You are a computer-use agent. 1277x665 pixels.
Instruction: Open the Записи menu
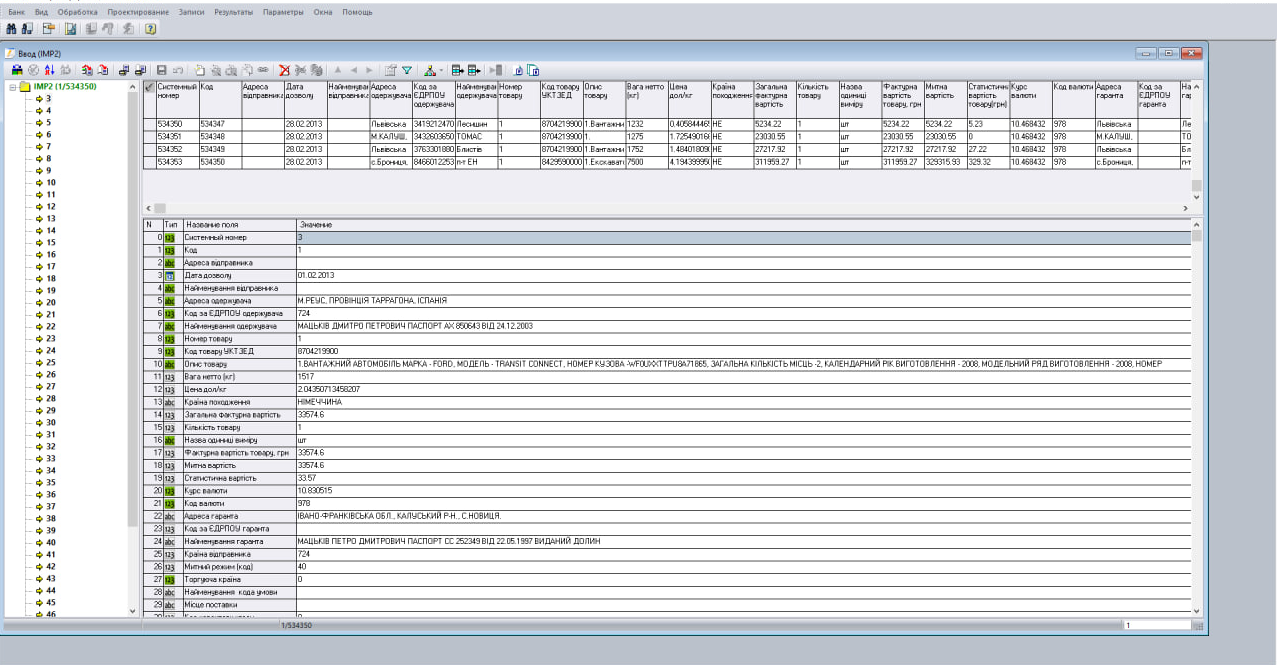(192, 12)
